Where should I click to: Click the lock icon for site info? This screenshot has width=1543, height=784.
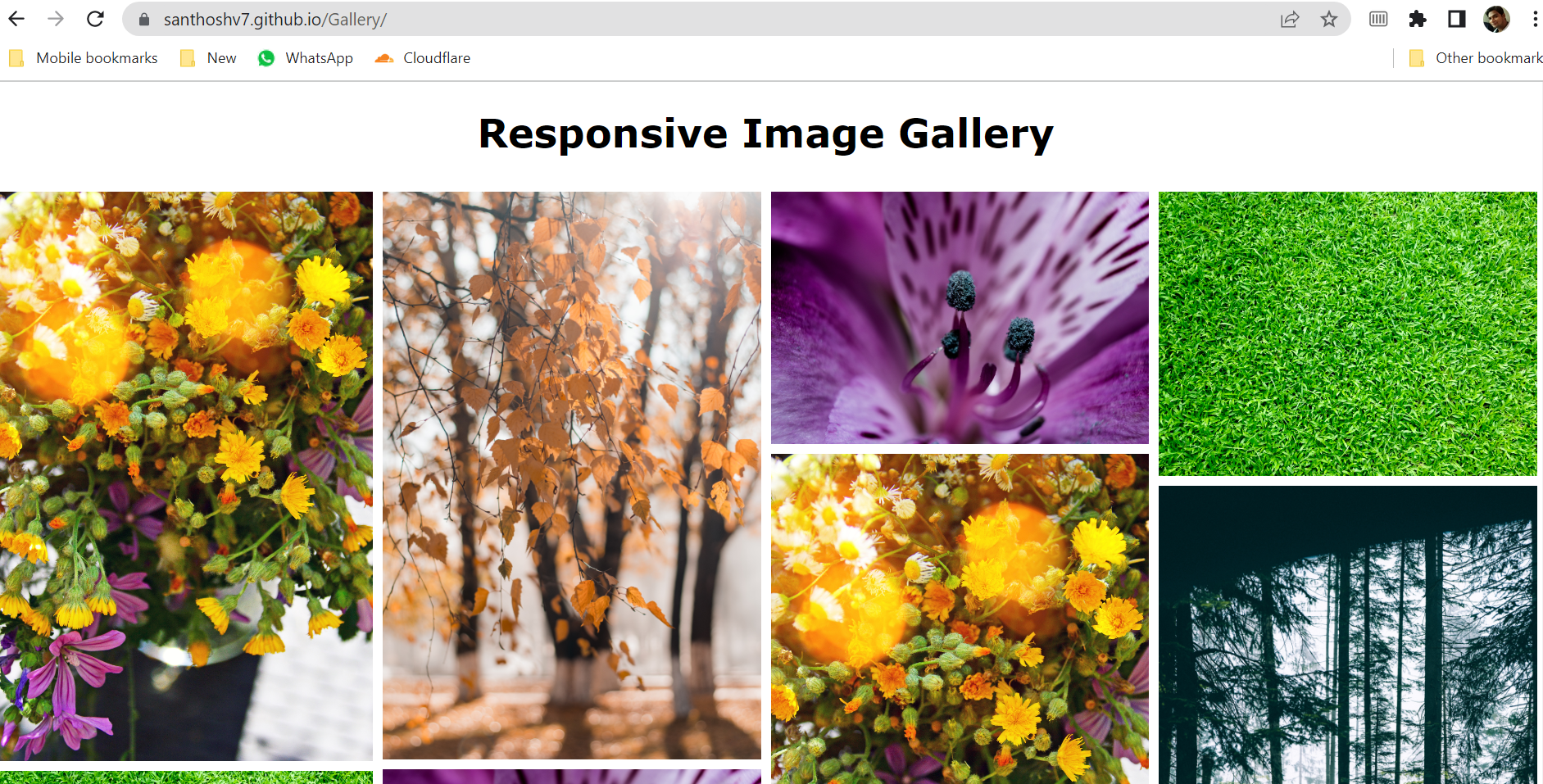click(x=144, y=20)
